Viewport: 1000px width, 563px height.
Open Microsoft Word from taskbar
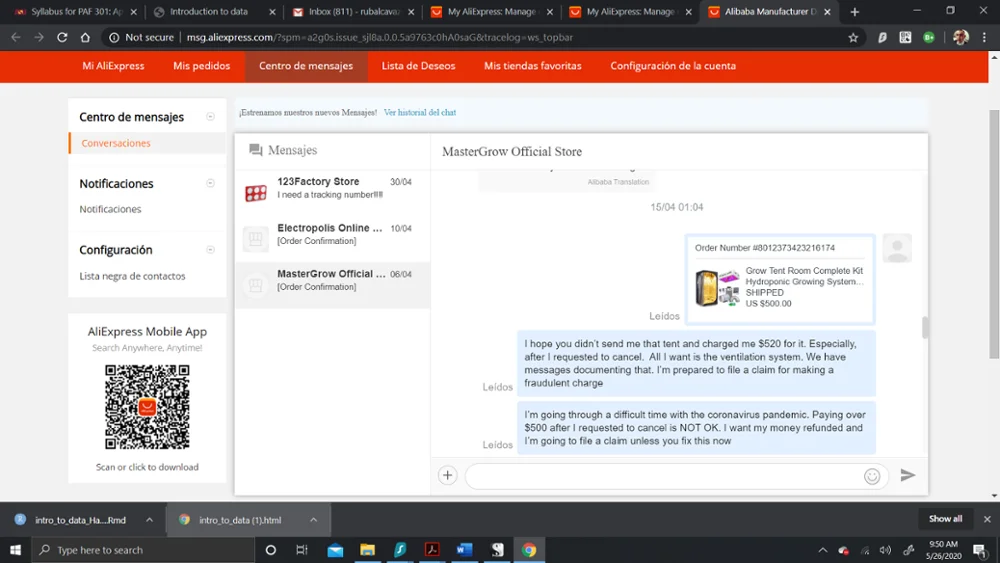pyautogui.click(x=464, y=550)
